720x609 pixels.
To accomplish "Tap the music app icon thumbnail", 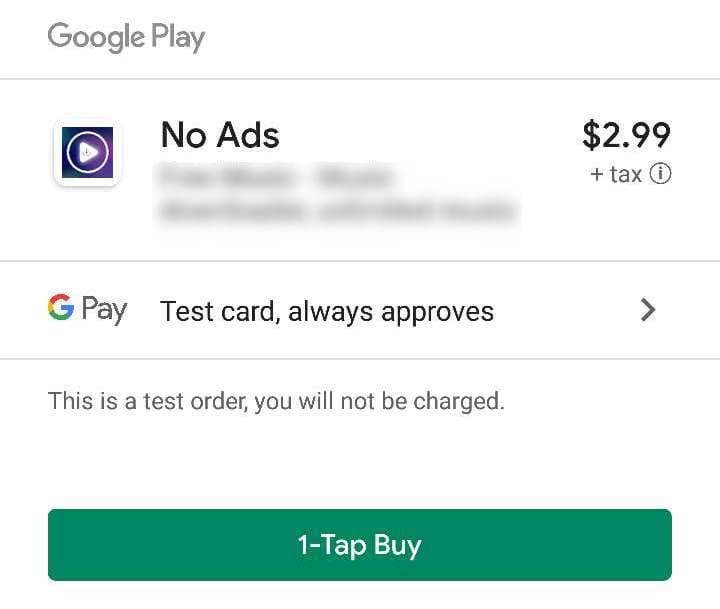I will pos(87,152).
